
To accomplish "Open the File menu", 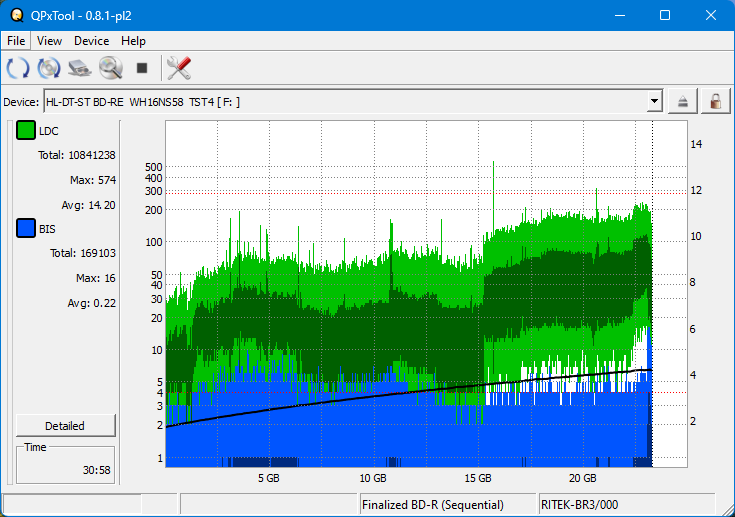I will pos(16,41).
